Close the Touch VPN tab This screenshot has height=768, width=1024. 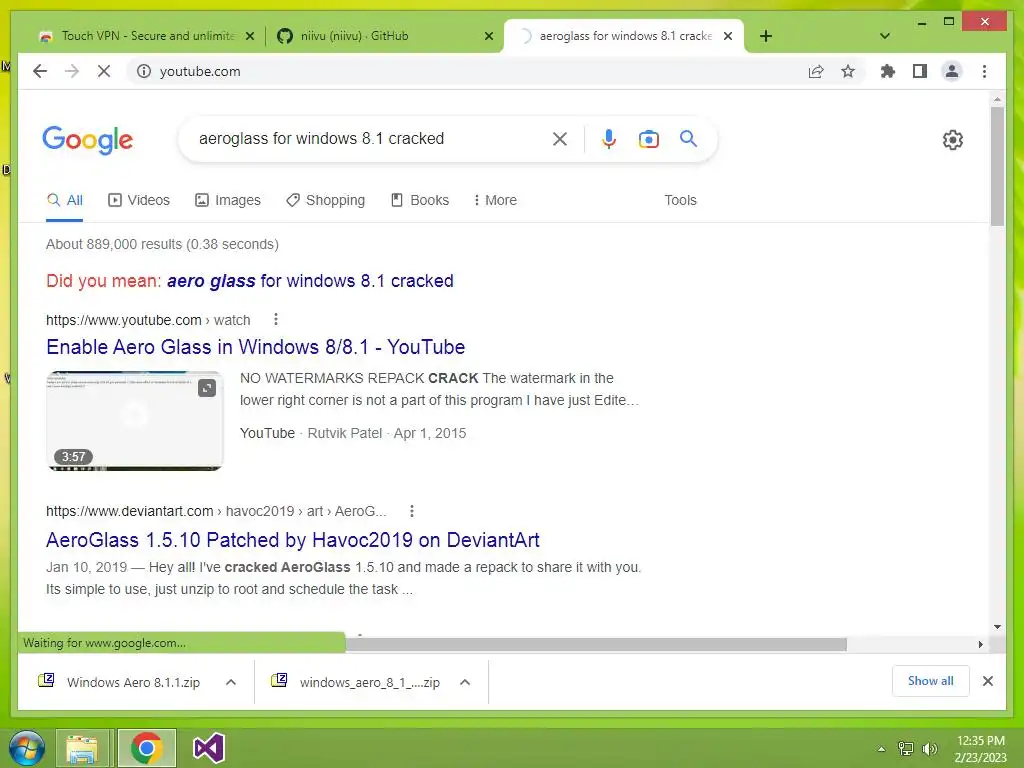coord(249,36)
